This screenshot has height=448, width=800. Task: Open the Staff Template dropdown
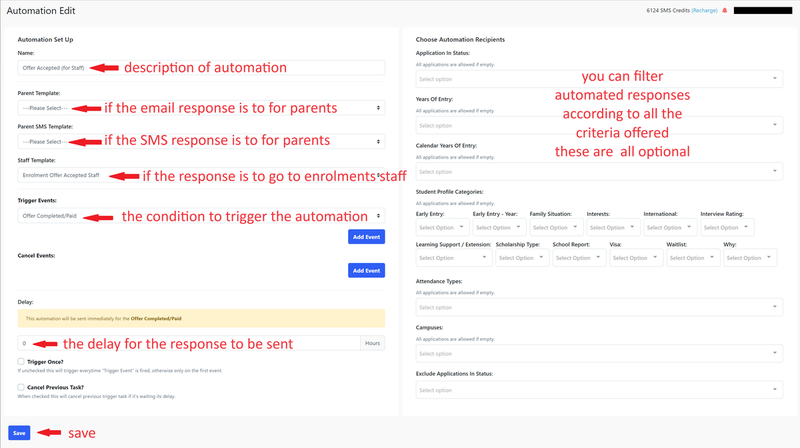(x=201, y=175)
